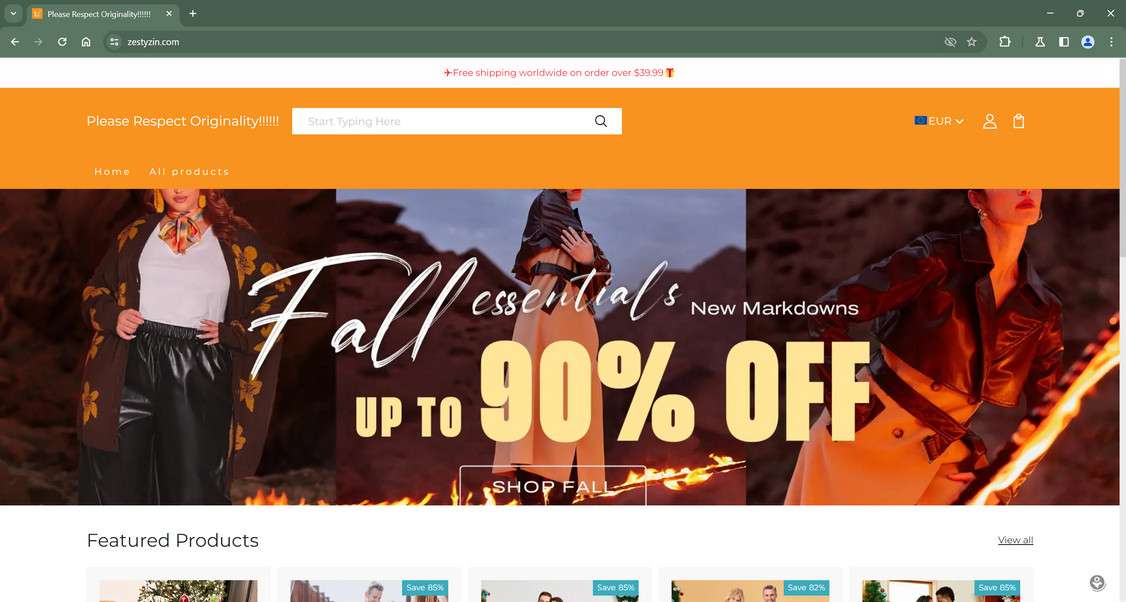Open the user account icon
Screen dimensions: 1126x602
(x=990, y=121)
